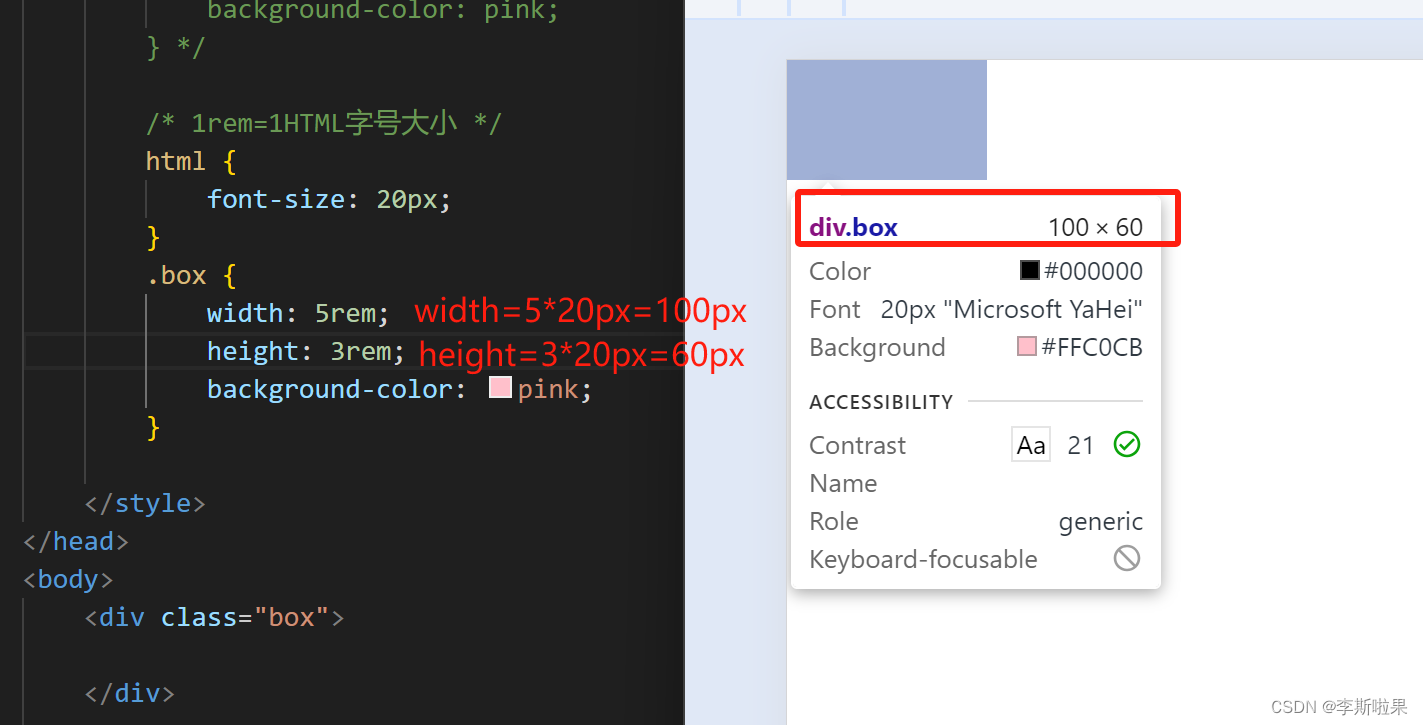
Task: Click the black swatch beside #000000
Action: coord(1029,271)
